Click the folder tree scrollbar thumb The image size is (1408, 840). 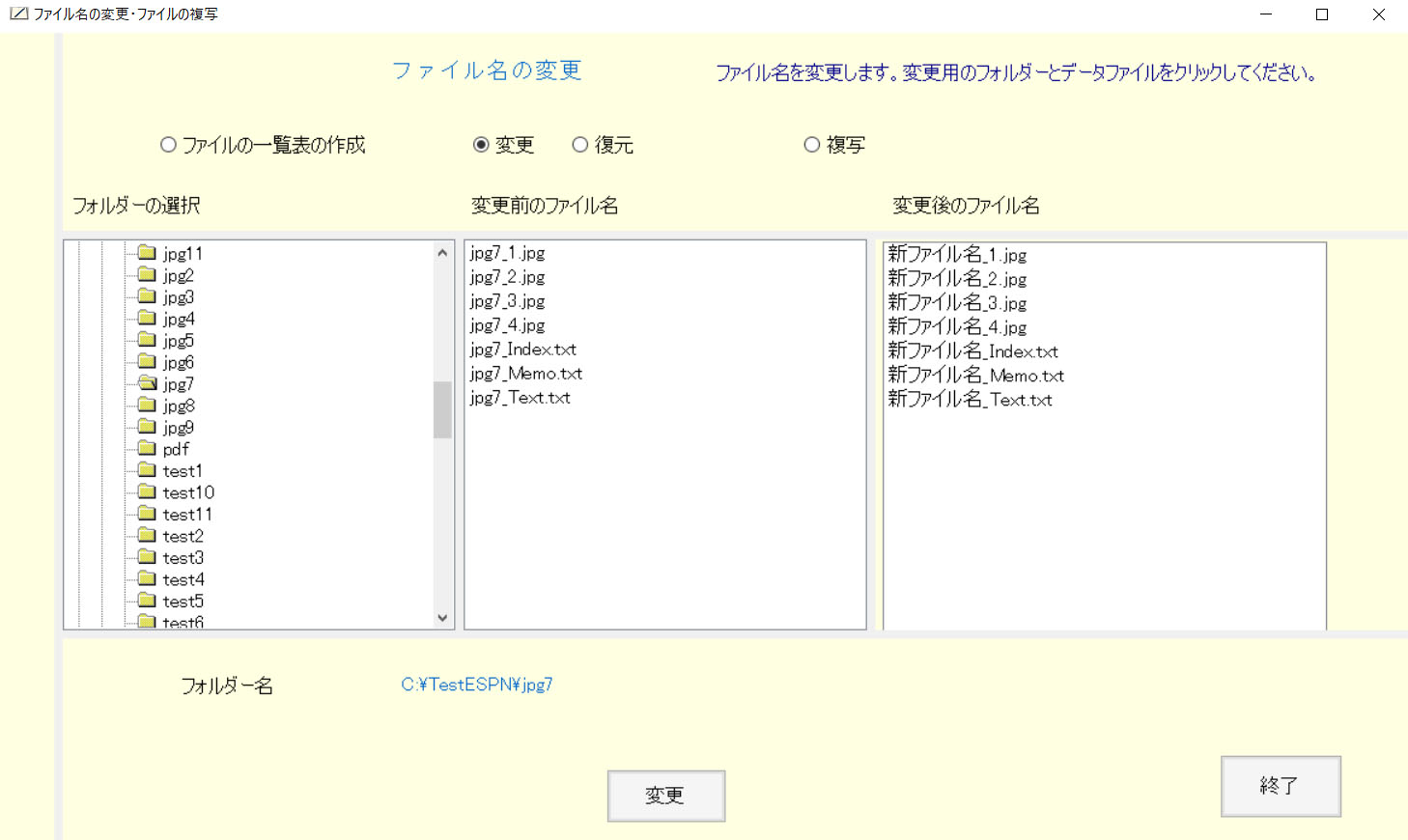click(x=442, y=409)
